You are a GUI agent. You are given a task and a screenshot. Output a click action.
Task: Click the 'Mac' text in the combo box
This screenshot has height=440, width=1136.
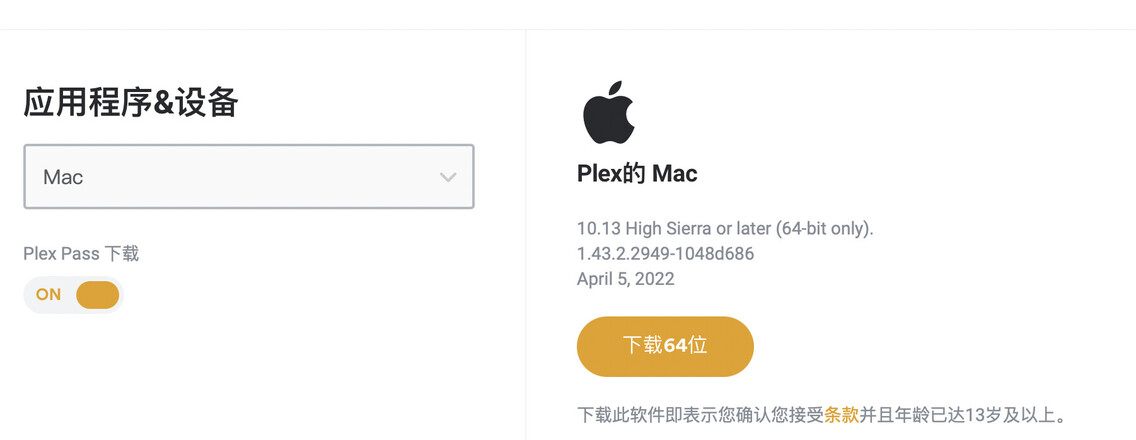63,178
